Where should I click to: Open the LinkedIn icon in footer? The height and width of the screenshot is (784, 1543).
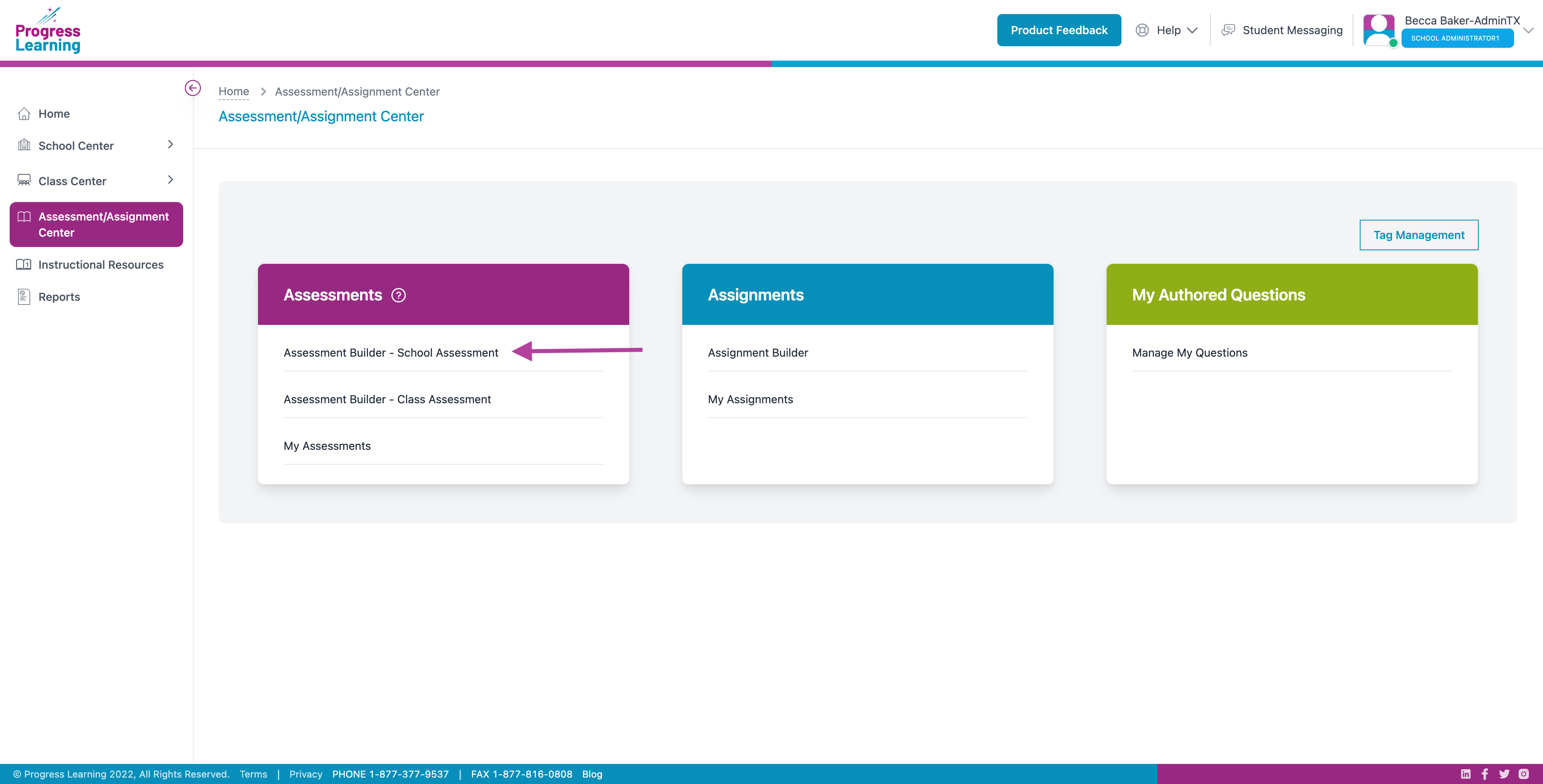point(1466,774)
